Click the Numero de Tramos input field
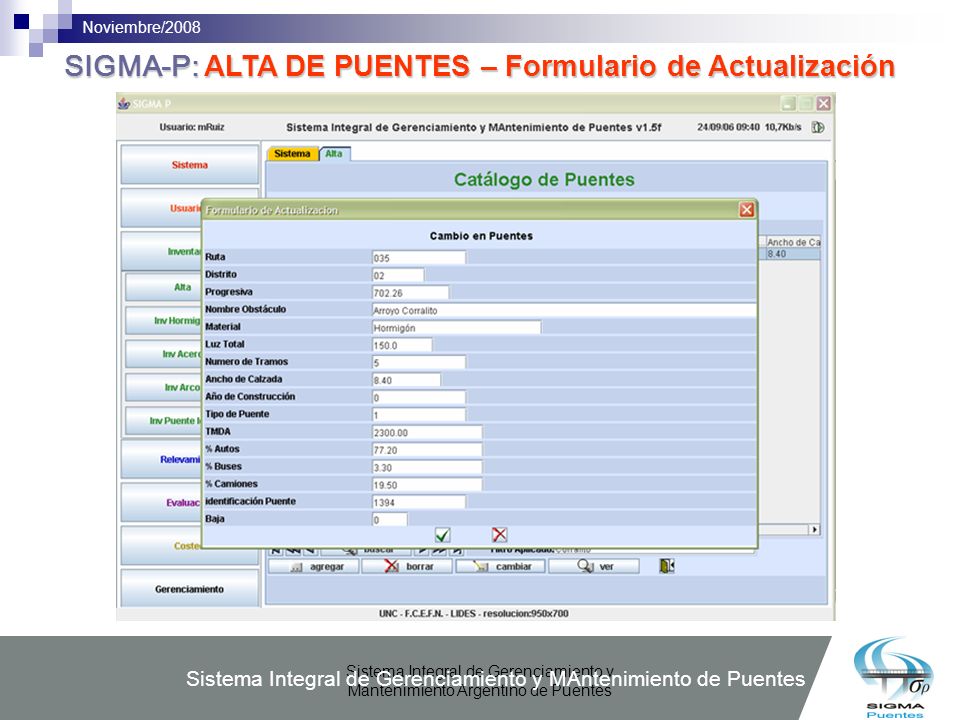 pos(419,362)
